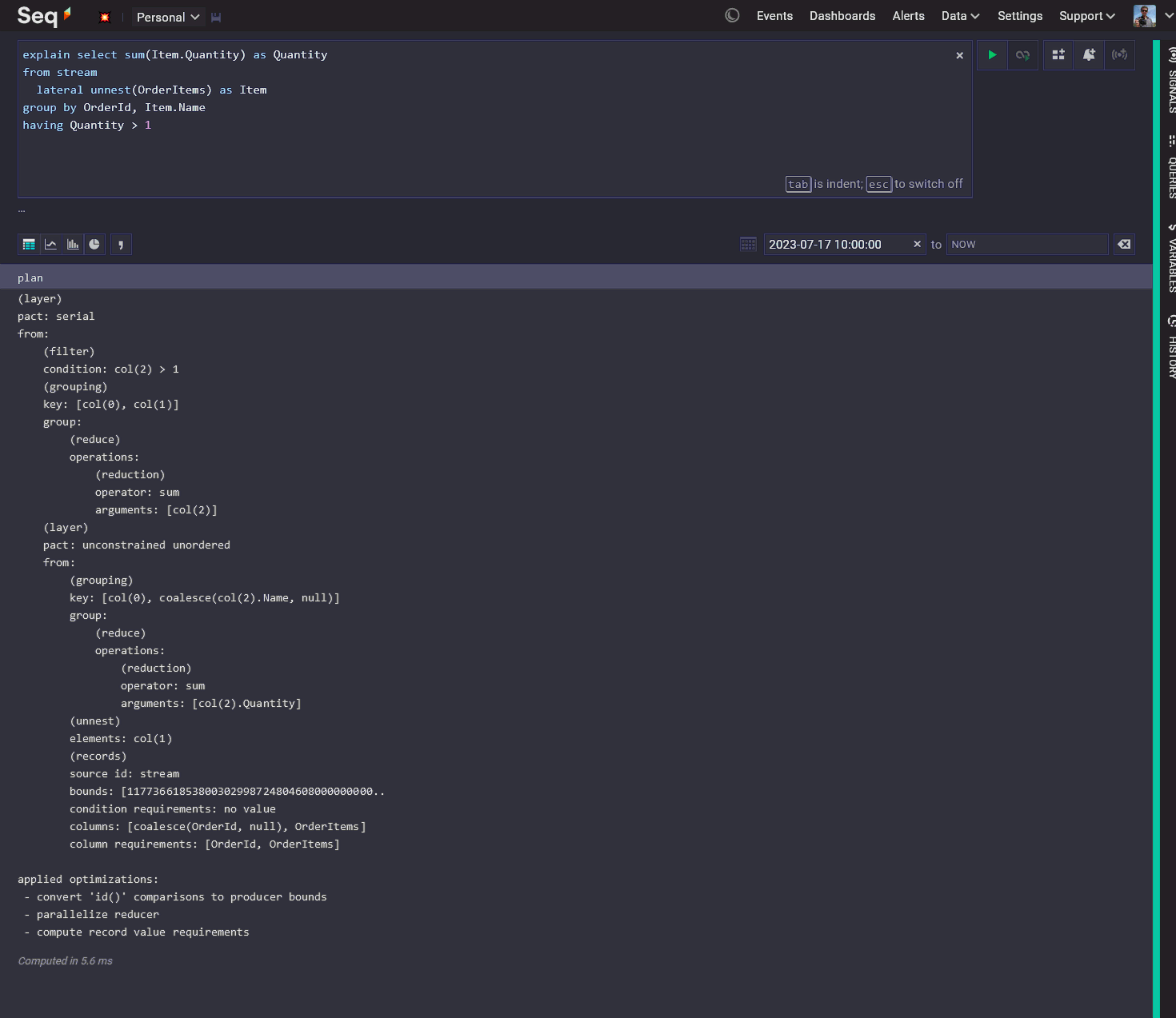Open Settings from the top navigation
The height and width of the screenshot is (1018, 1176).
[1020, 16]
